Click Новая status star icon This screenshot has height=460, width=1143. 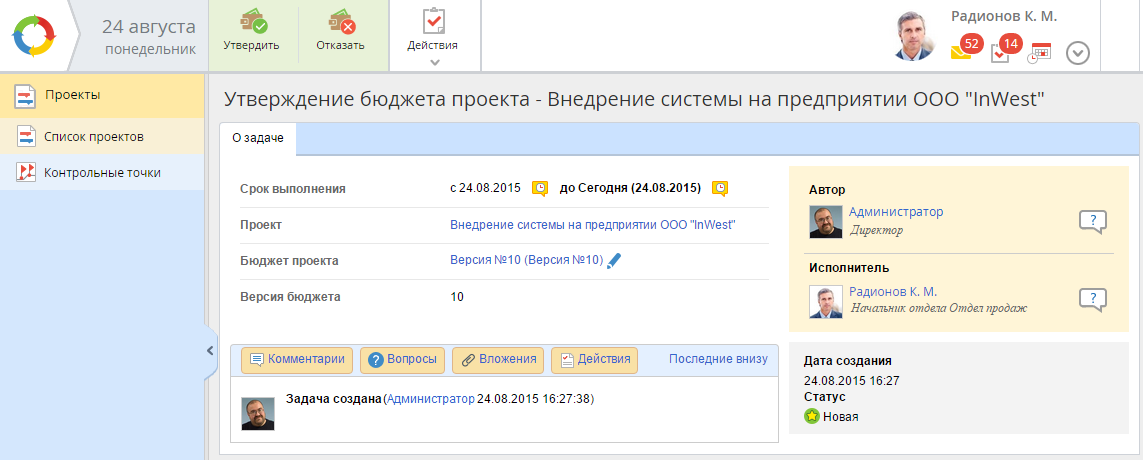point(811,417)
